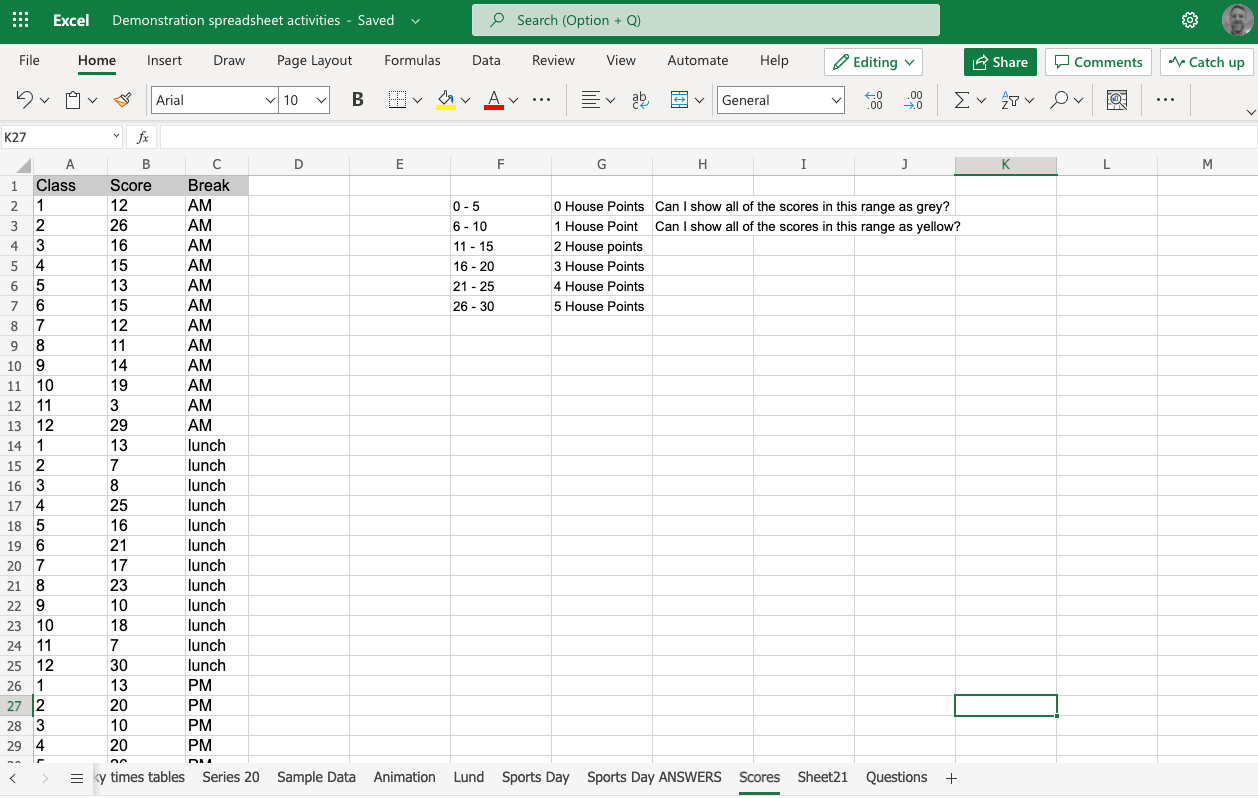Switch to the Insert tab

click(x=164, y=60)
